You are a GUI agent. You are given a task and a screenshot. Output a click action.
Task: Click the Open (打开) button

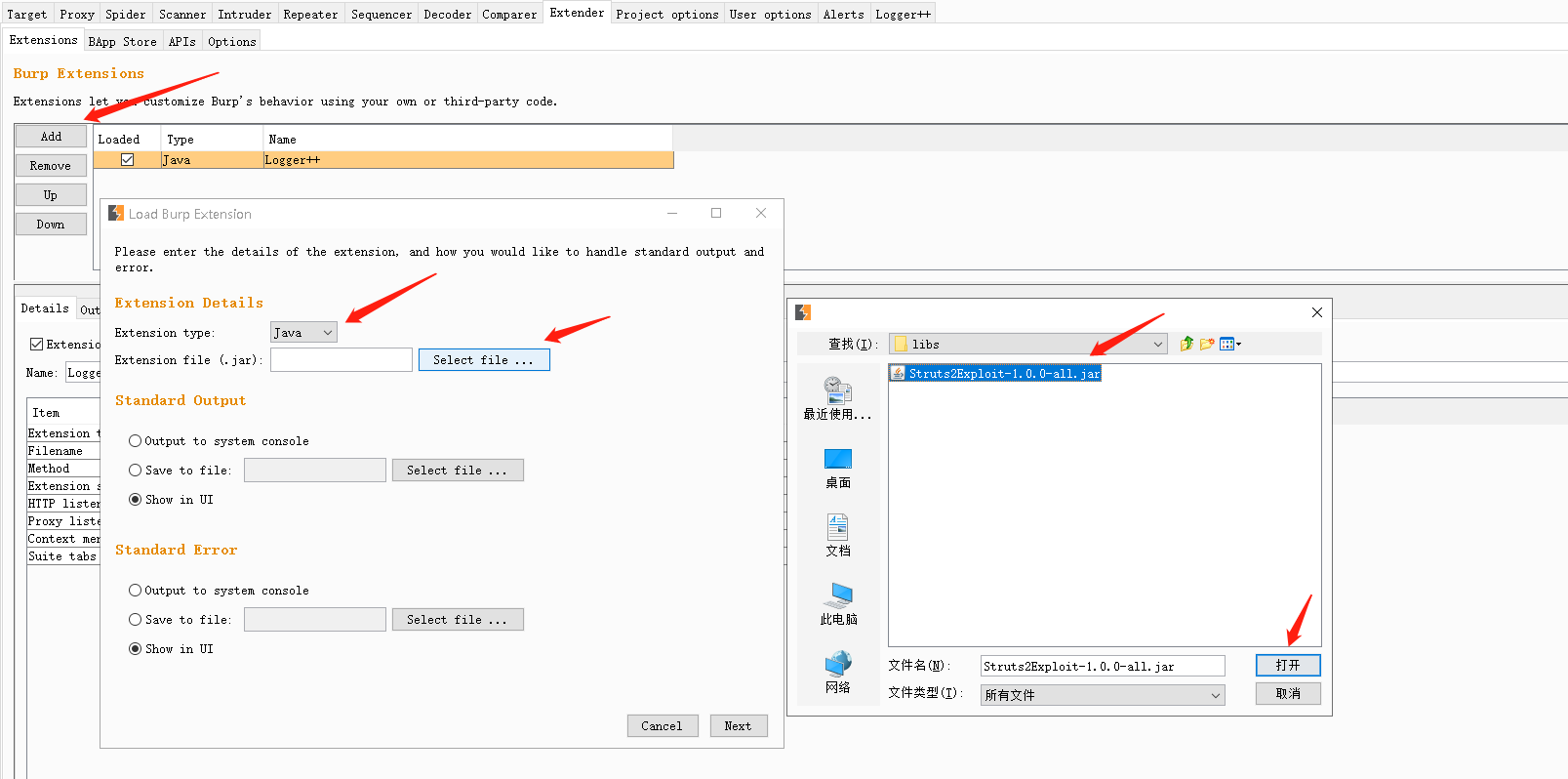click(x=1288, y=665)
